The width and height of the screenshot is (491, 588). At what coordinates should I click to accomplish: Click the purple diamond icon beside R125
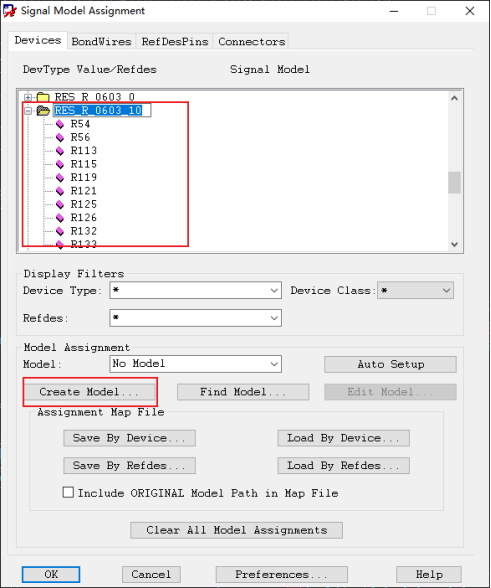pos(60,204)
